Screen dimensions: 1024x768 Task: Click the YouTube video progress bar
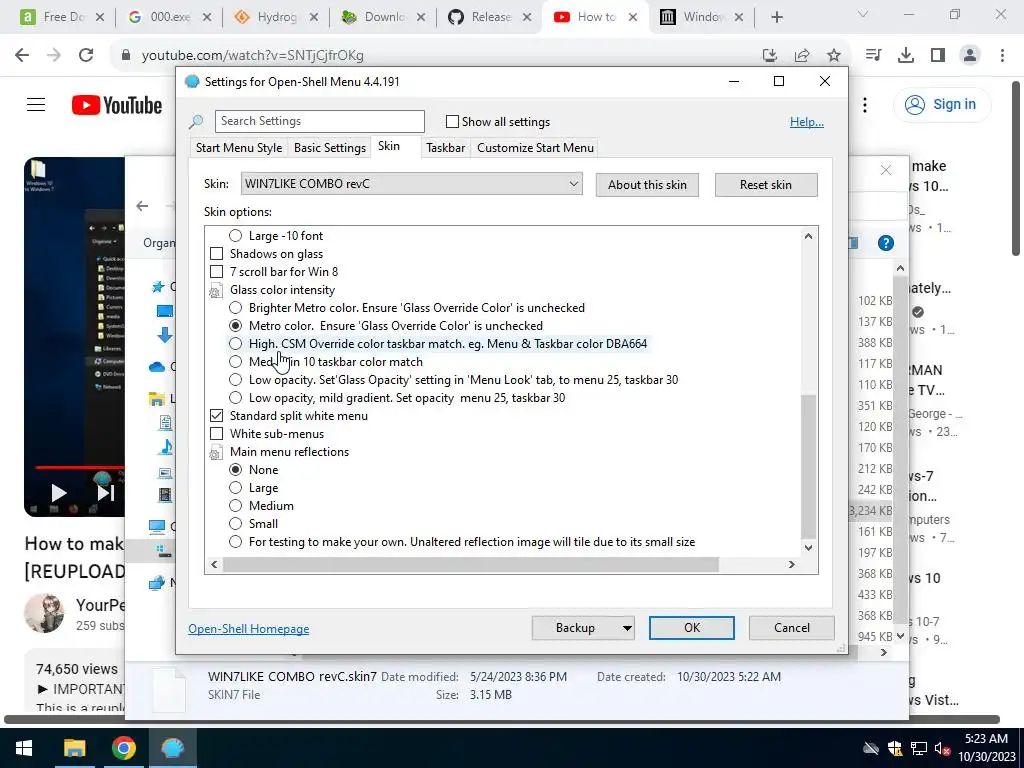point(80,468)
